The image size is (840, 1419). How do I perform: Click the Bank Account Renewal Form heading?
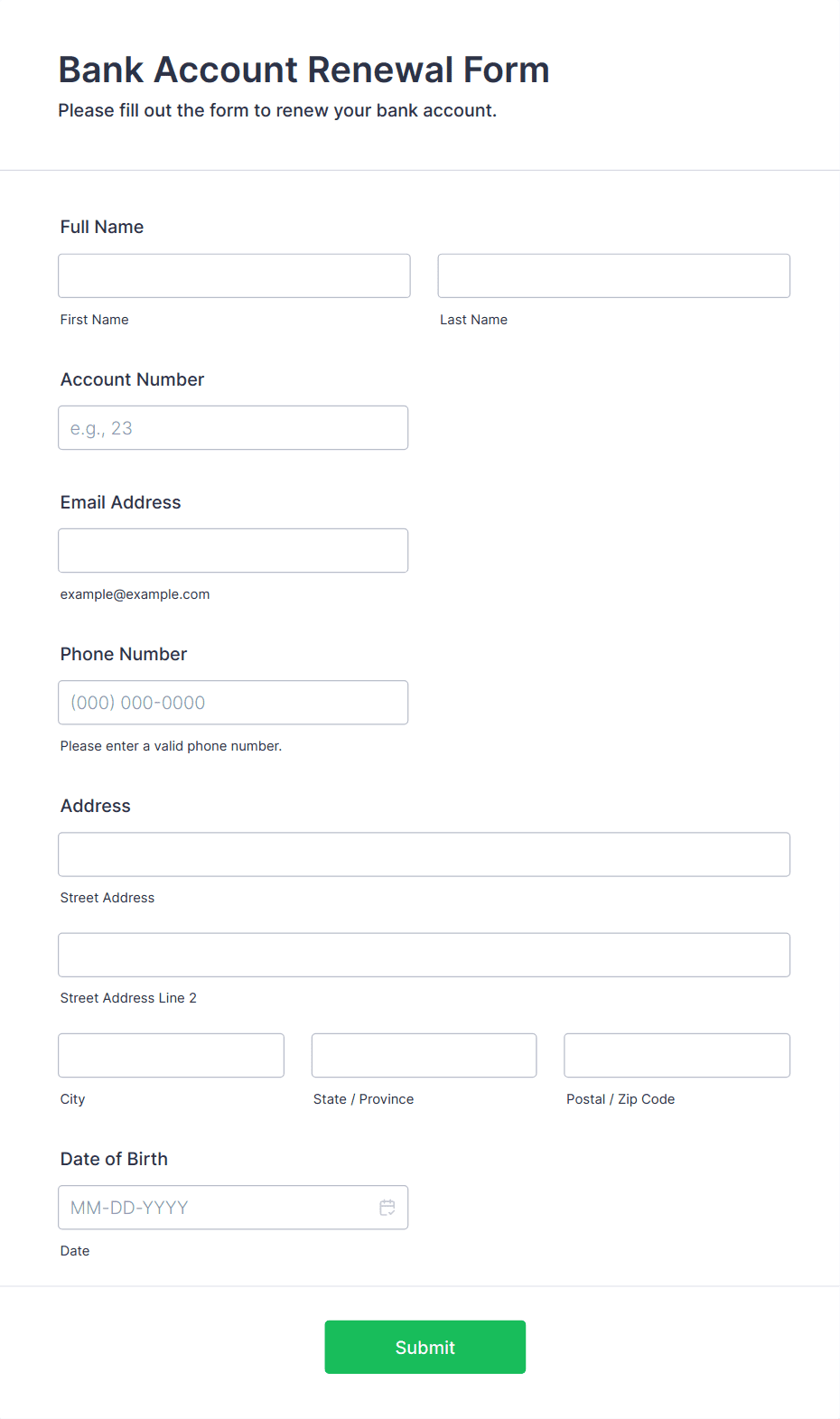click(304, 70)
